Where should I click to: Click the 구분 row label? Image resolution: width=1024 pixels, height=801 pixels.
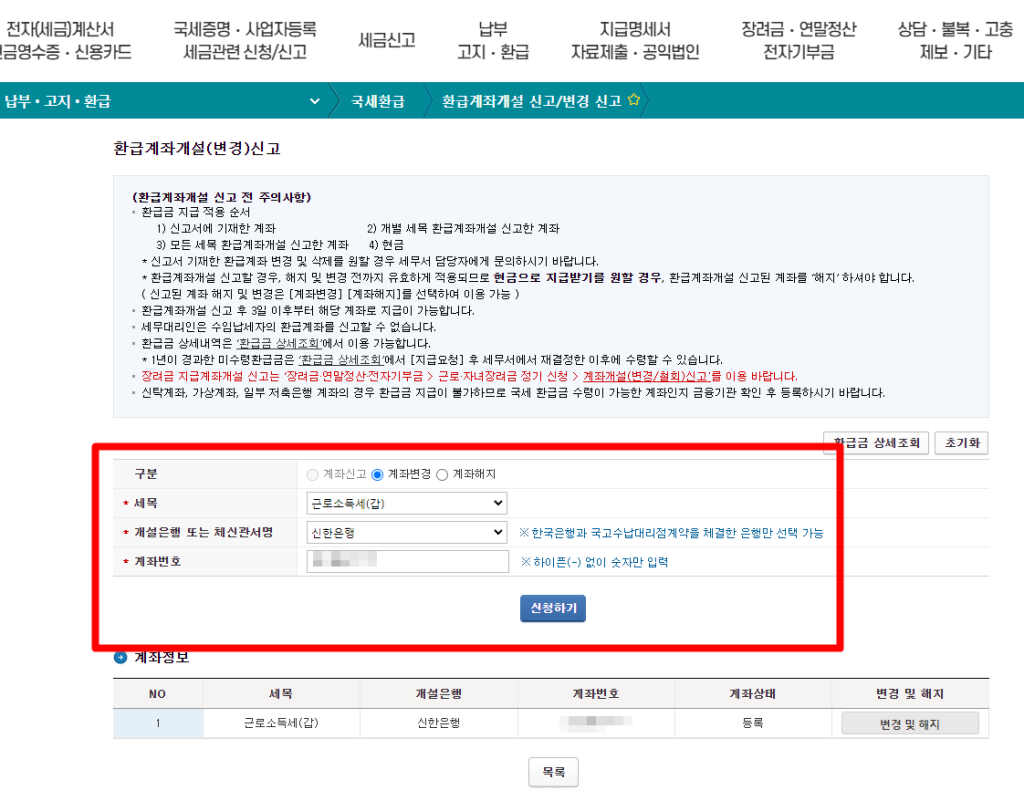146,474
